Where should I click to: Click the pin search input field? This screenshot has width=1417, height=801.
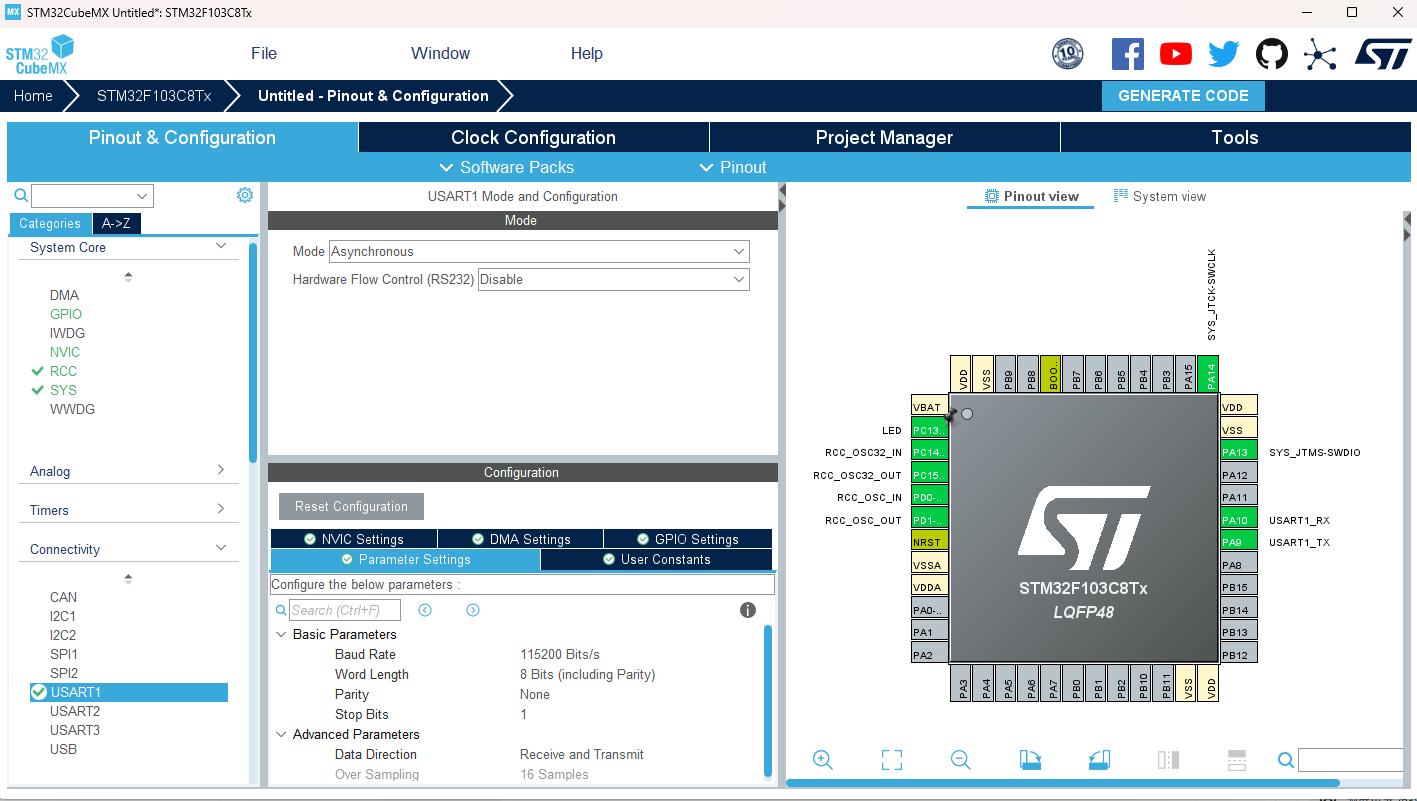pyautogui.click(x=1350, y=760)
